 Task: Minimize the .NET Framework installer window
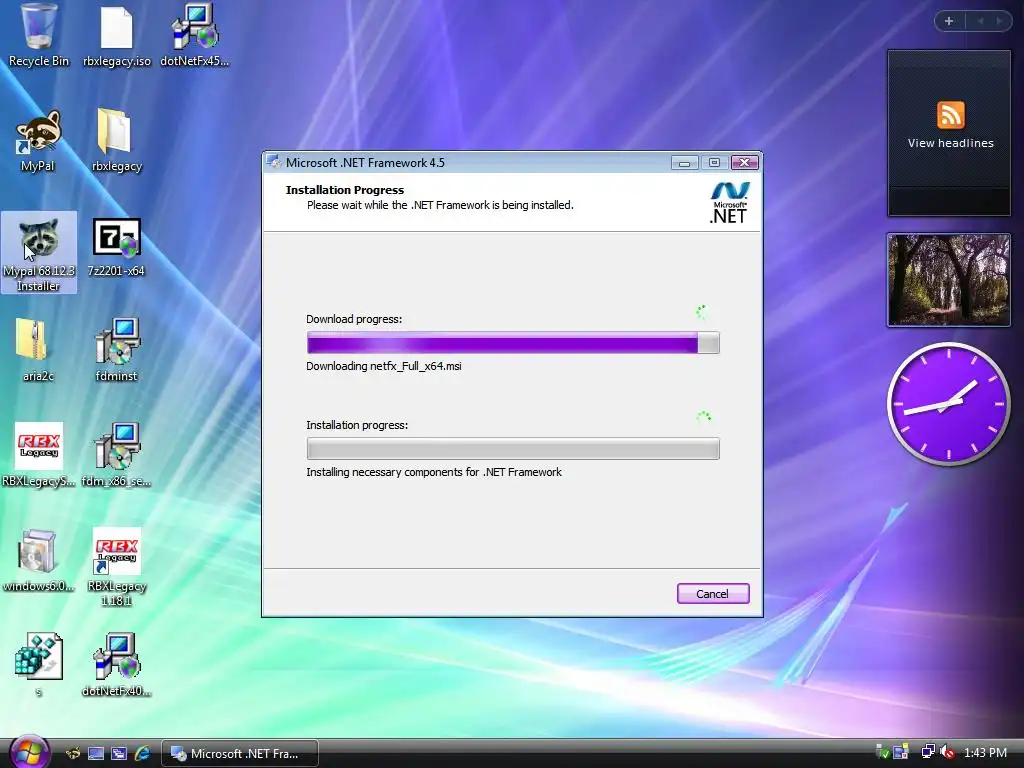click(x=684, y=163)
